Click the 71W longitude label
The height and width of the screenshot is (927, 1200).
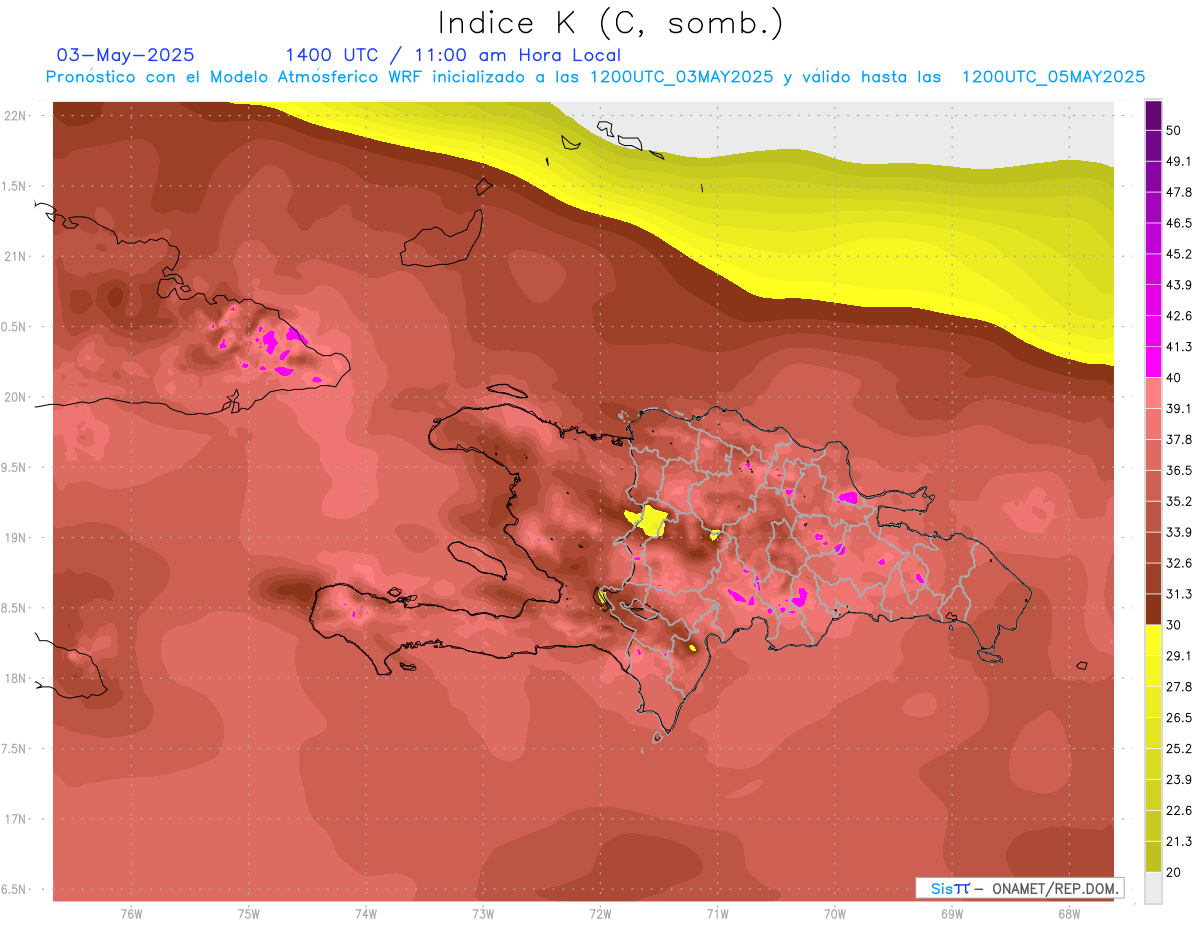click(717, 913)
